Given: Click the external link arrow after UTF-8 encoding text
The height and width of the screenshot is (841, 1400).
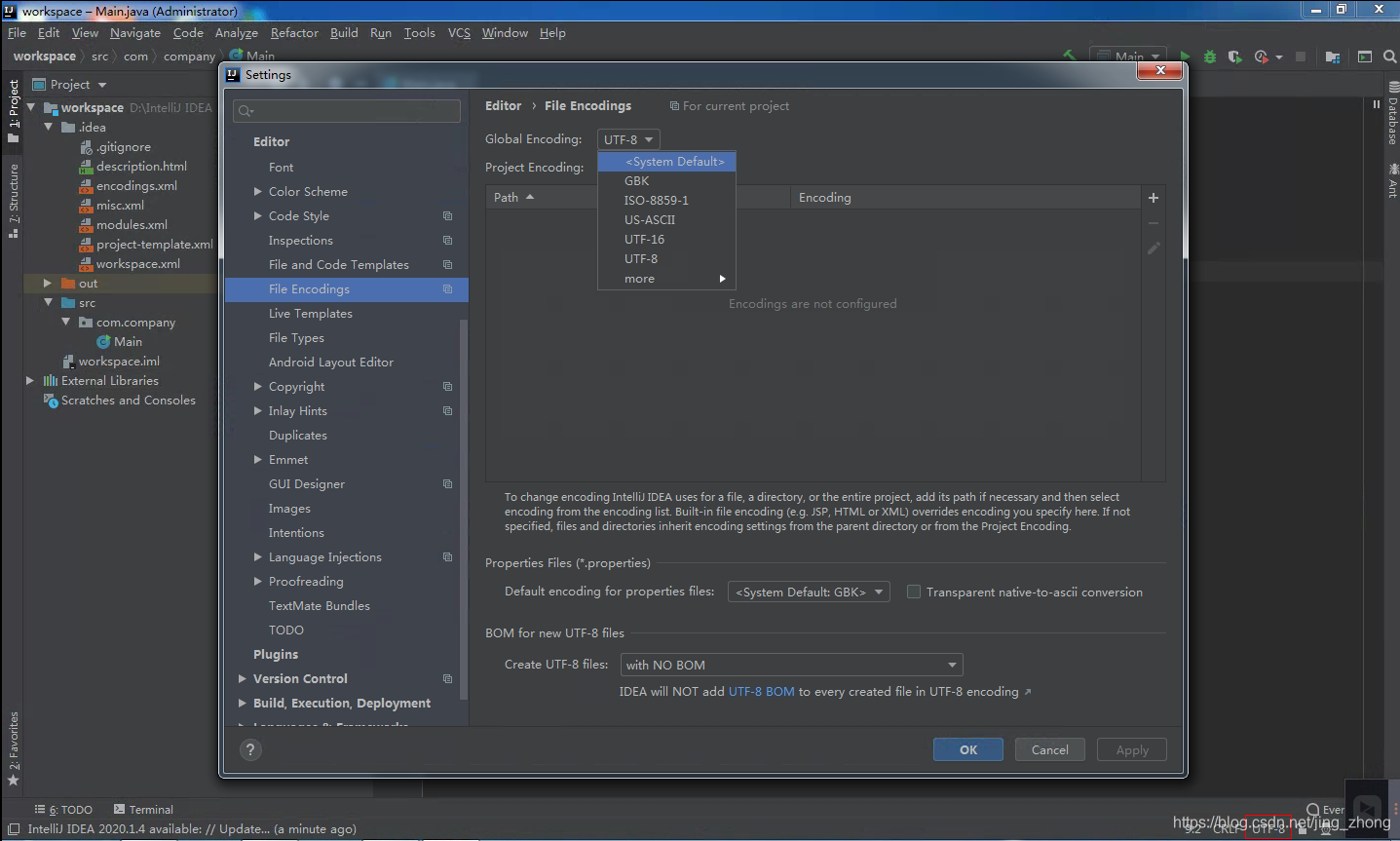Looking at the screenshot, I should 1027,692.
